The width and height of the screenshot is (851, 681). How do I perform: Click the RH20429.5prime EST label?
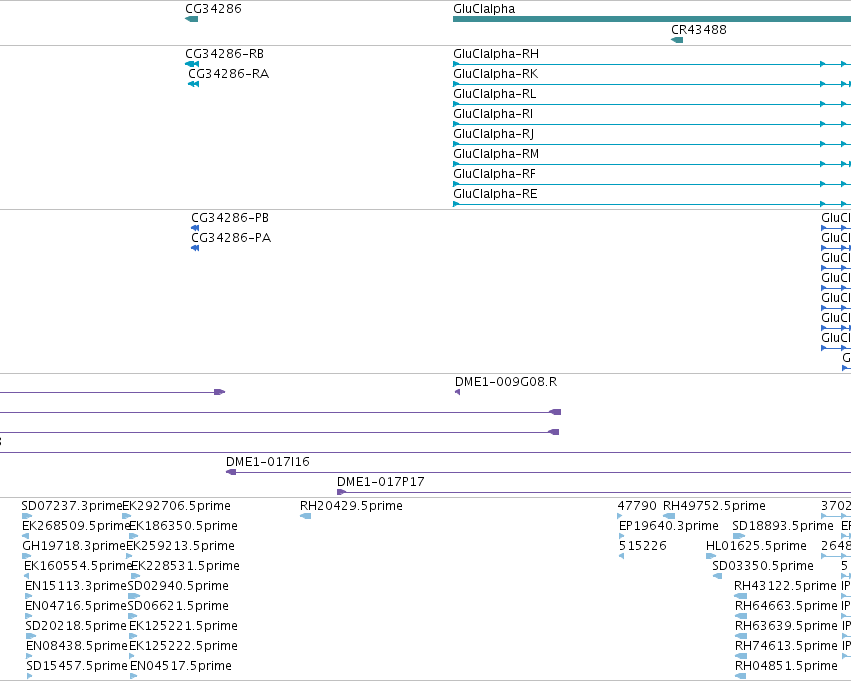click(x=351, y=506)
